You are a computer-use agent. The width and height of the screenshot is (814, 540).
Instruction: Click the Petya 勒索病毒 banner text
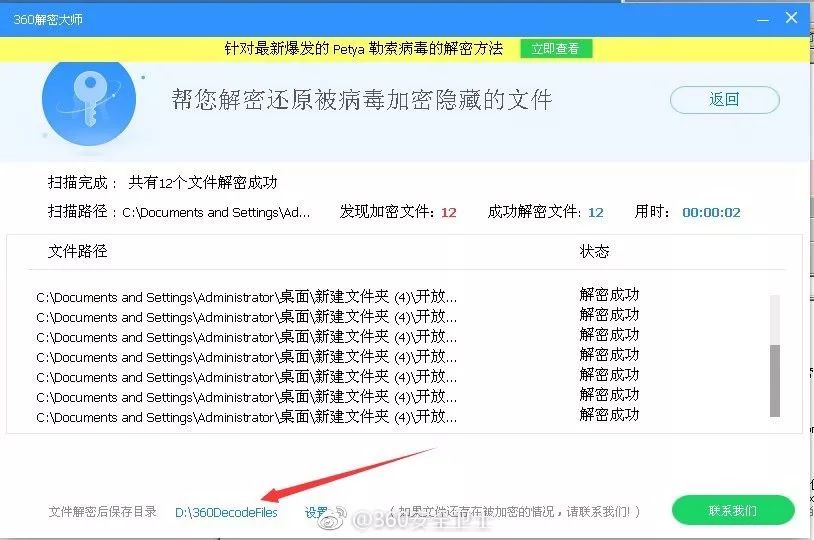363,49
